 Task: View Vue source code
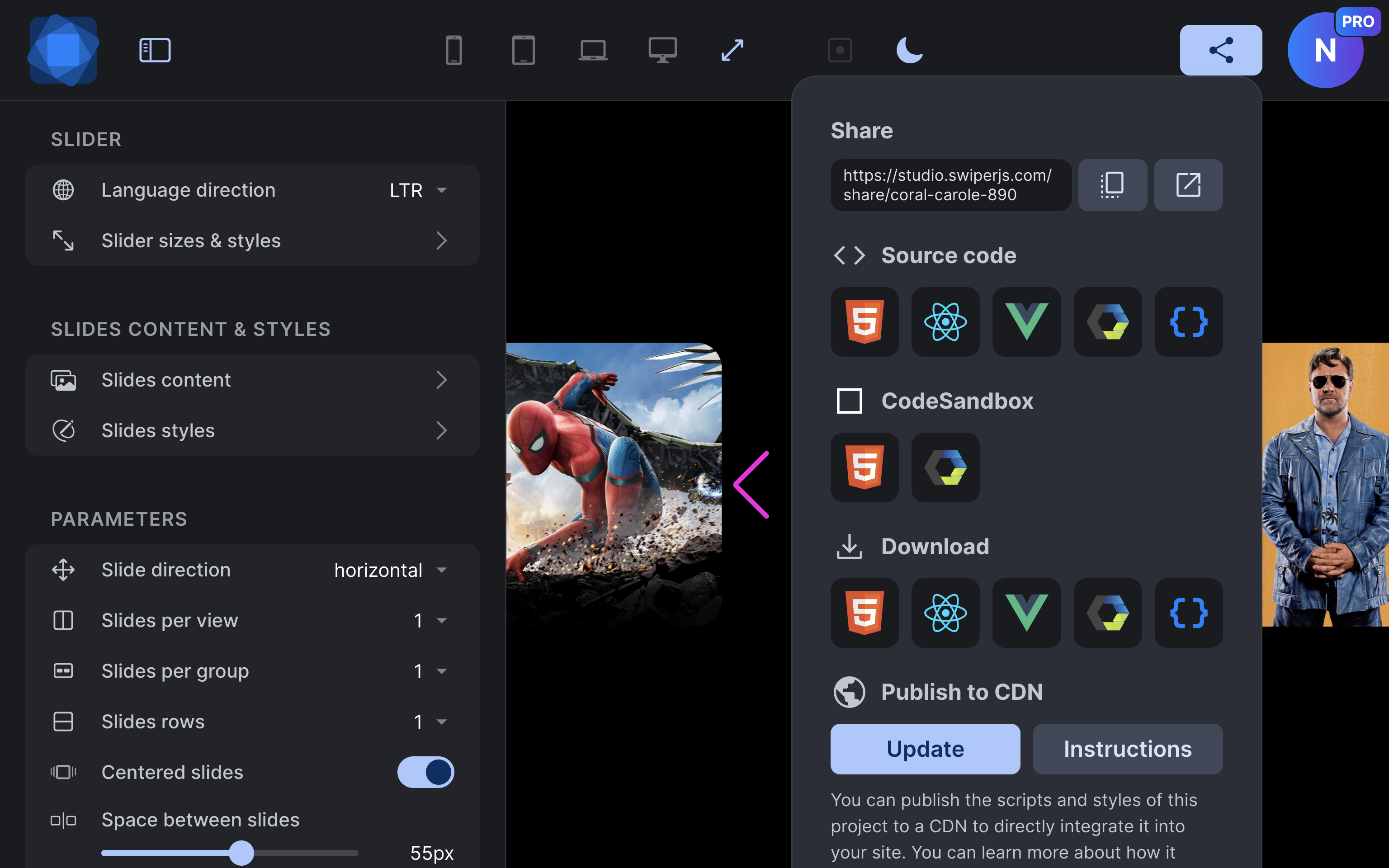[1026, 321]
